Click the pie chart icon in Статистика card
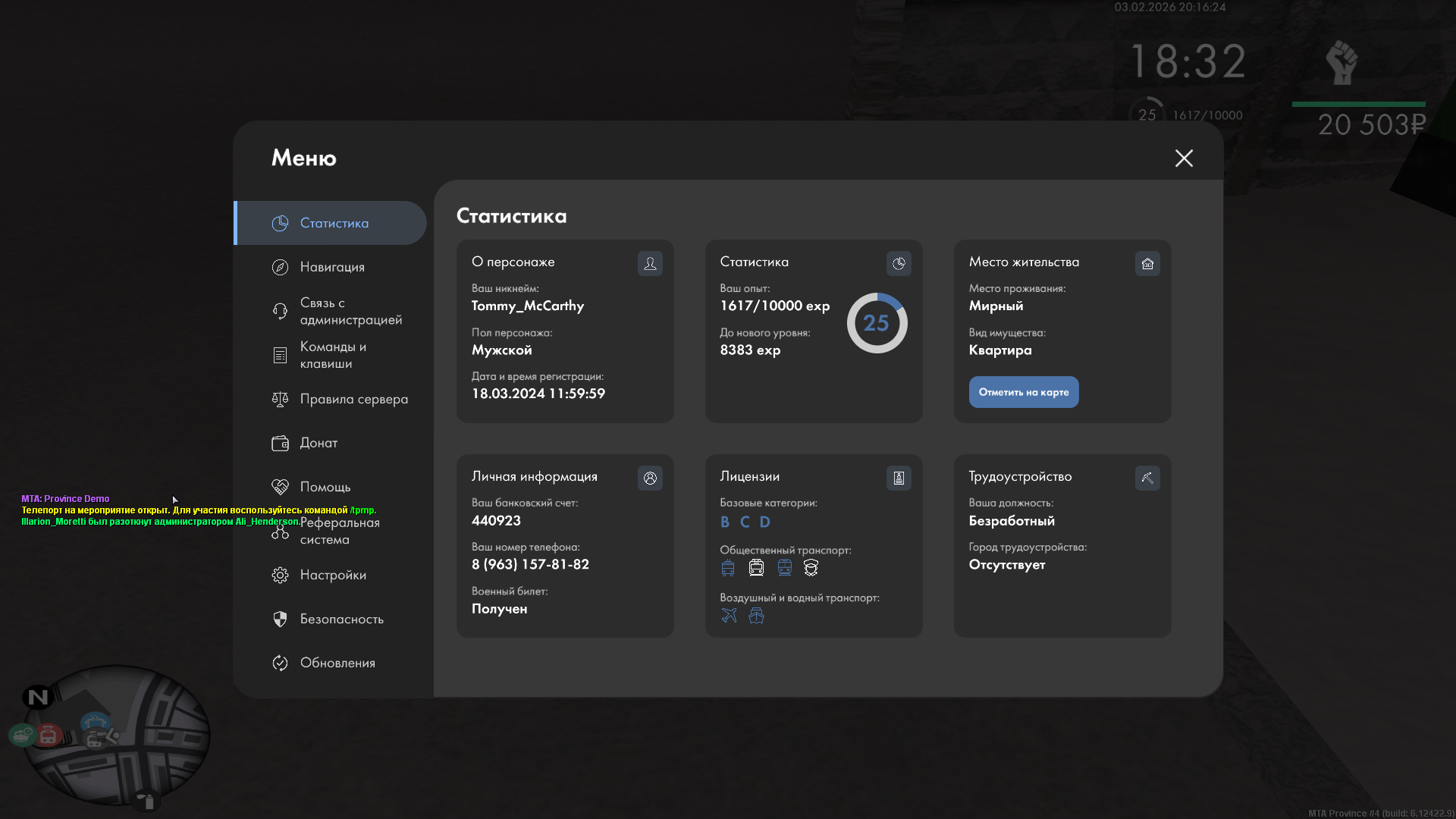 (899, 263)
